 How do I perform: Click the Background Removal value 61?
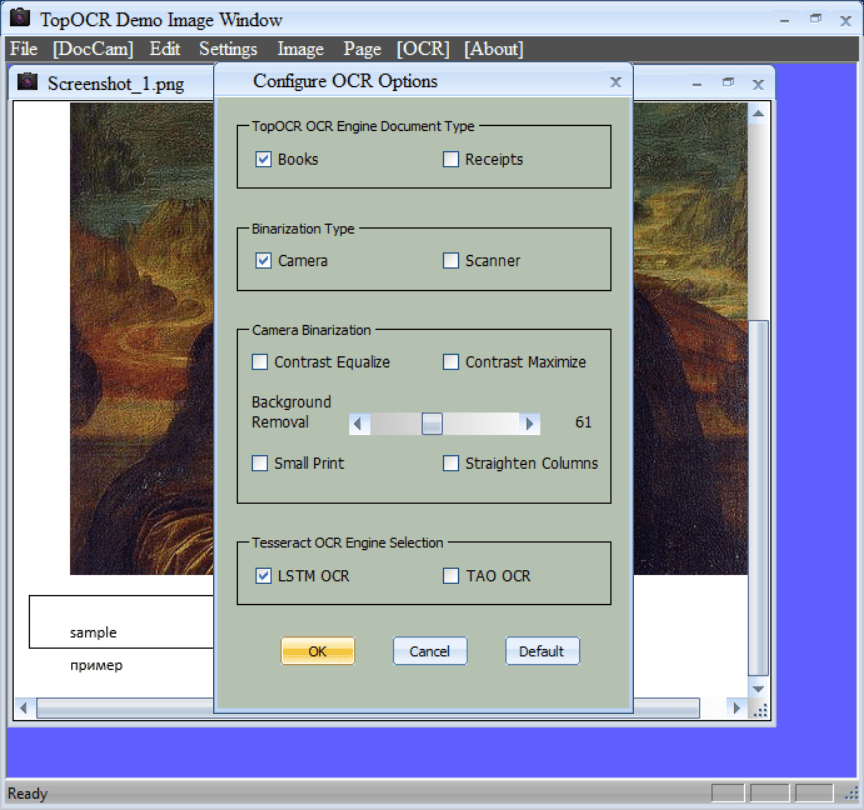(x=583, y=423)
